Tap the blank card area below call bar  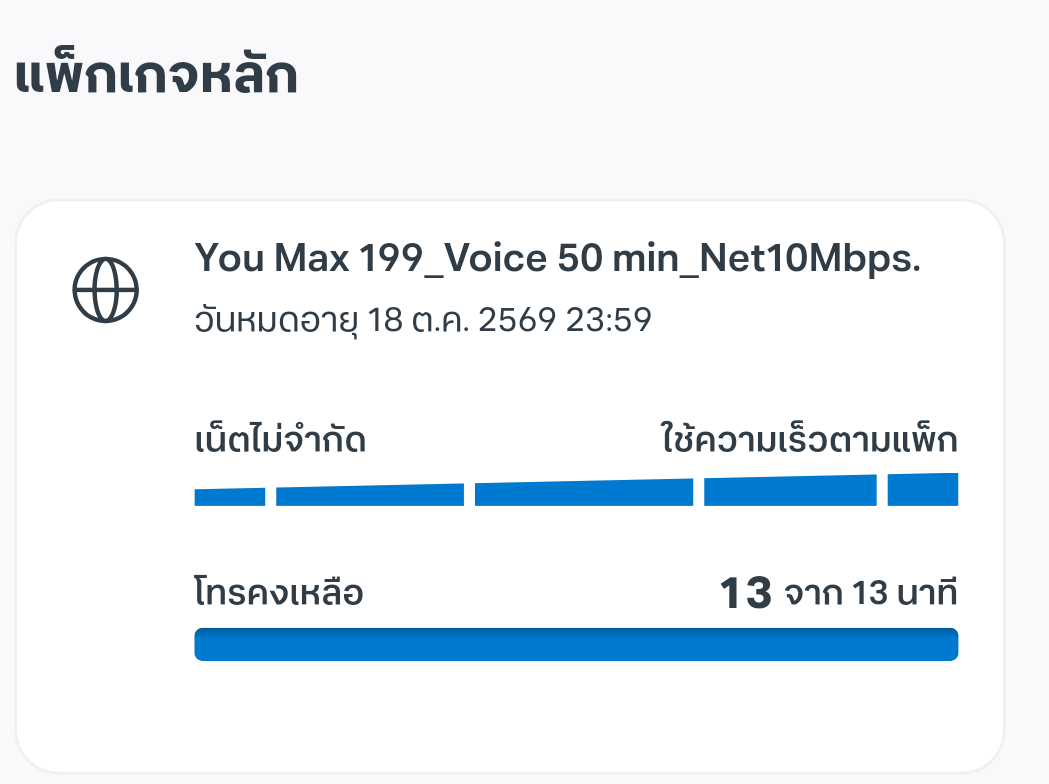(x=576, y=715)
